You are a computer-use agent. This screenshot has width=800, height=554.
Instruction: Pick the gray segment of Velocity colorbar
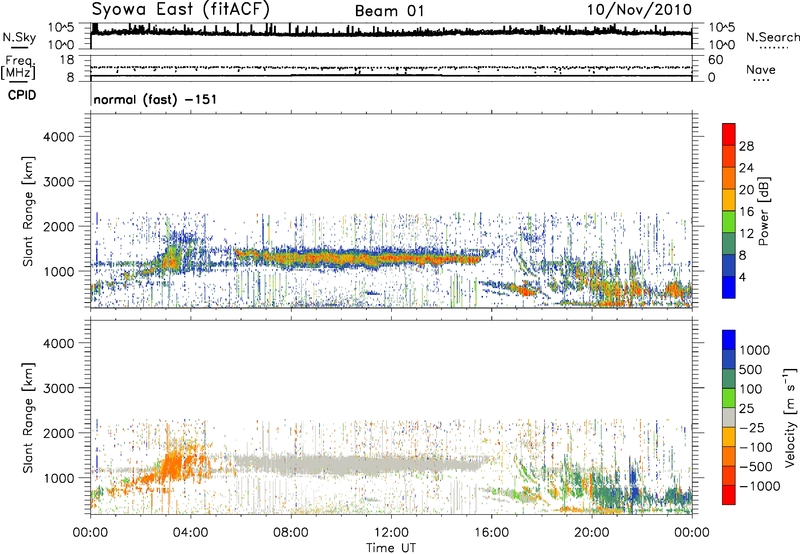click(x=729, y=418)
